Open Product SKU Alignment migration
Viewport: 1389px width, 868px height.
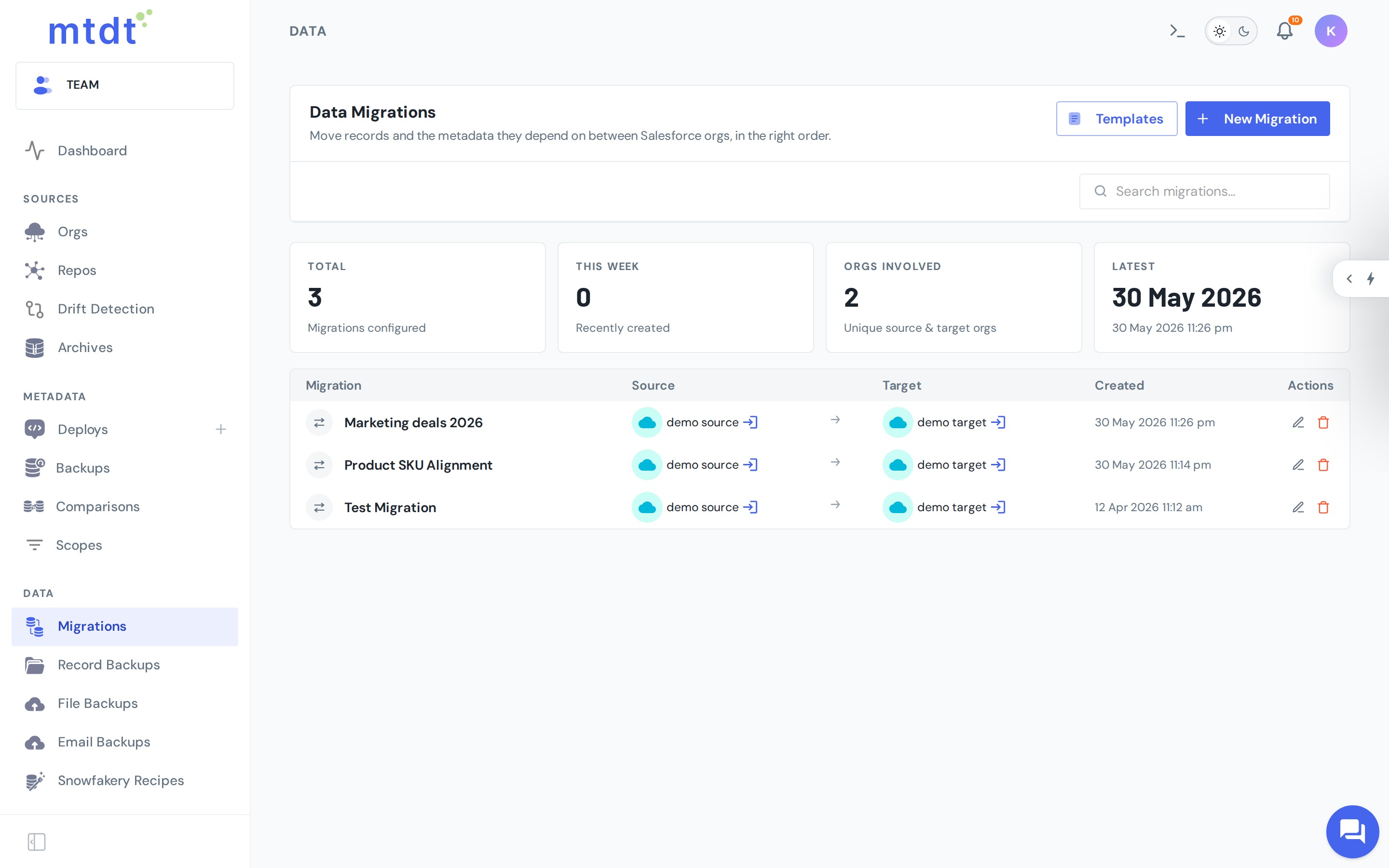(418, 465)
